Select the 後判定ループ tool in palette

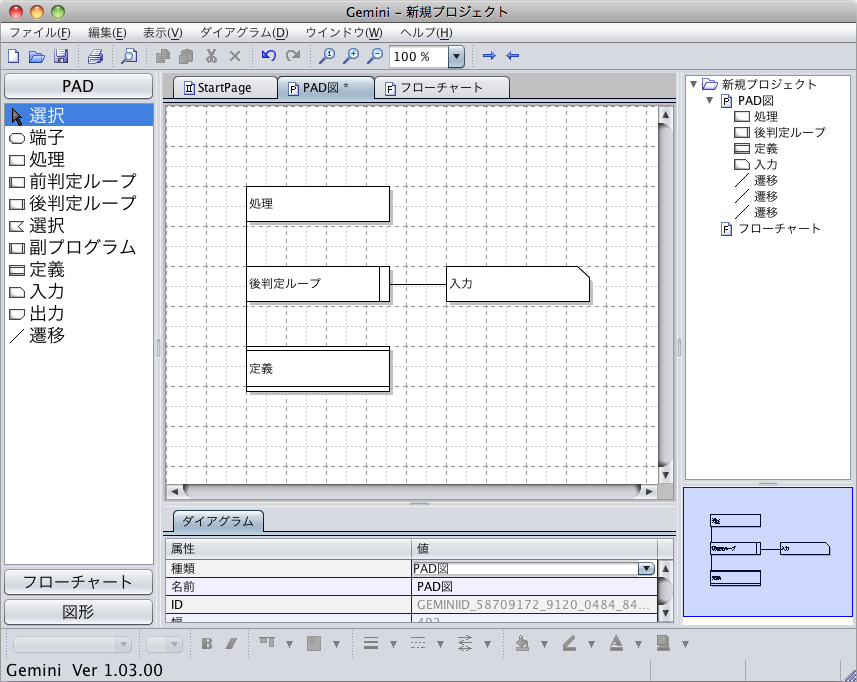pos(79,203)
